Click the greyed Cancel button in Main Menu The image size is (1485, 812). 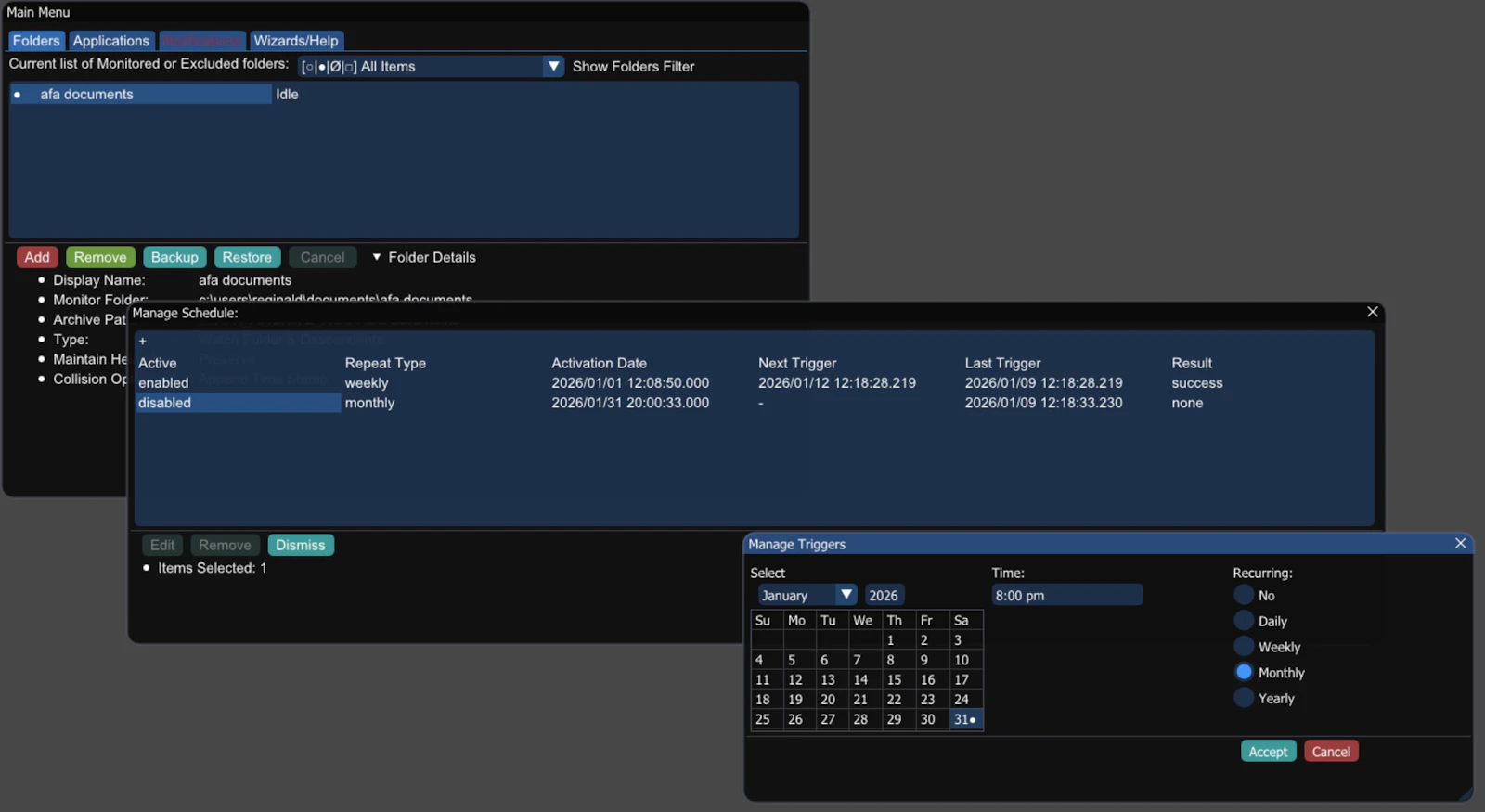(322, 257)
